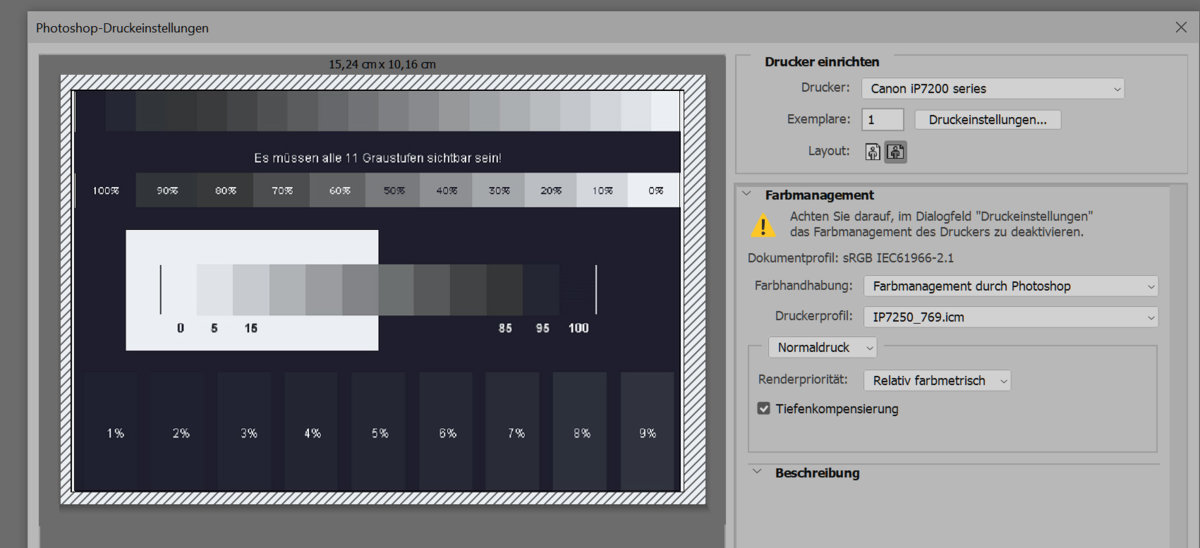Click the 5% dark patch in preview
1200x548 pixels.
click(379, 432)
